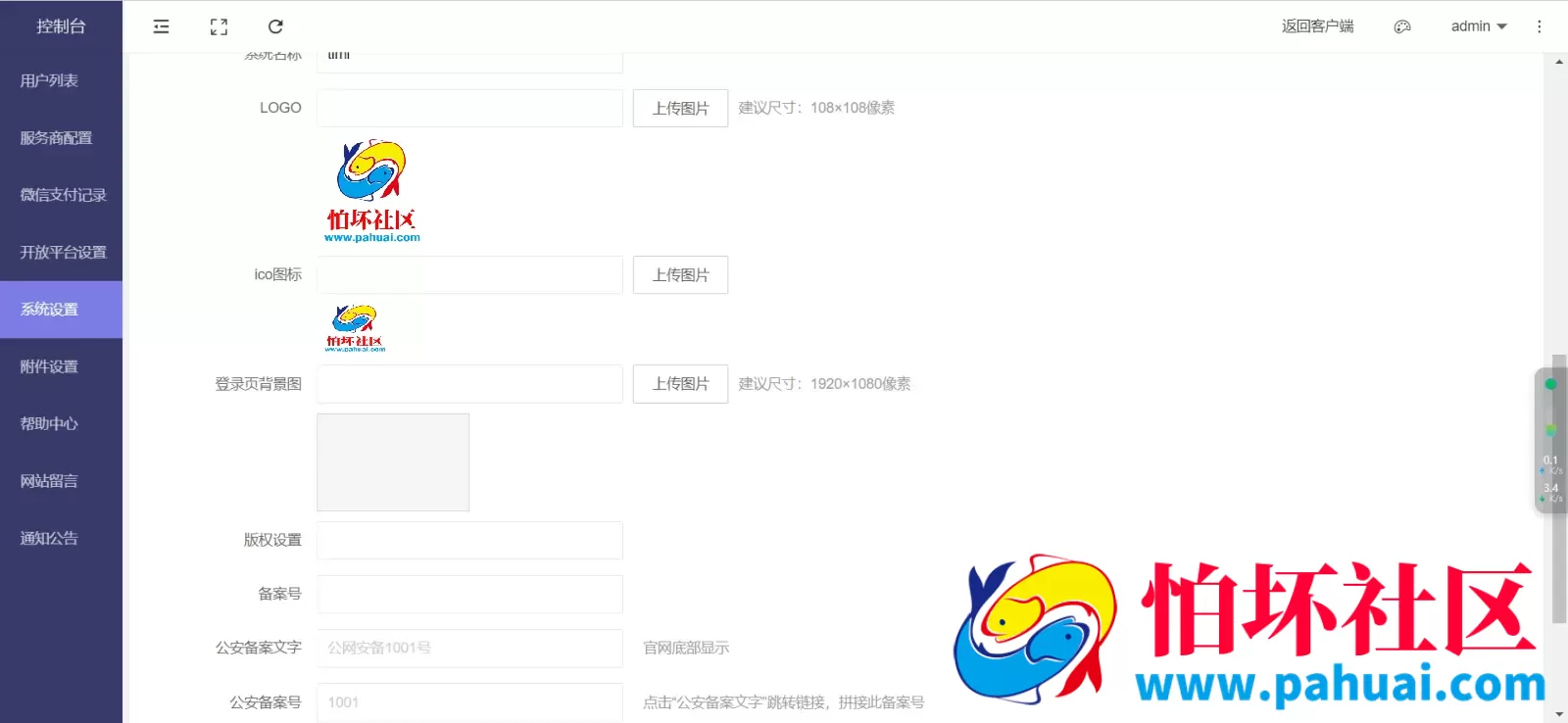Open the vertical three-dot more menu
This screenshot has height=723, width=1568.
1539,26
